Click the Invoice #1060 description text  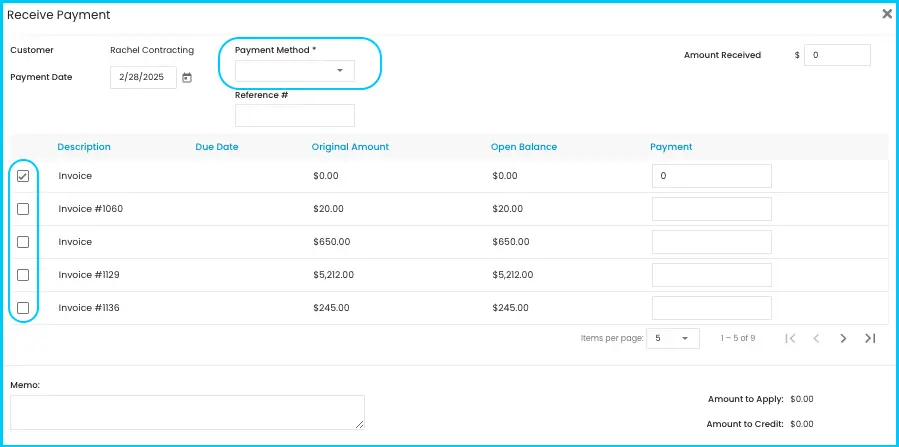[x=91, y=209]
